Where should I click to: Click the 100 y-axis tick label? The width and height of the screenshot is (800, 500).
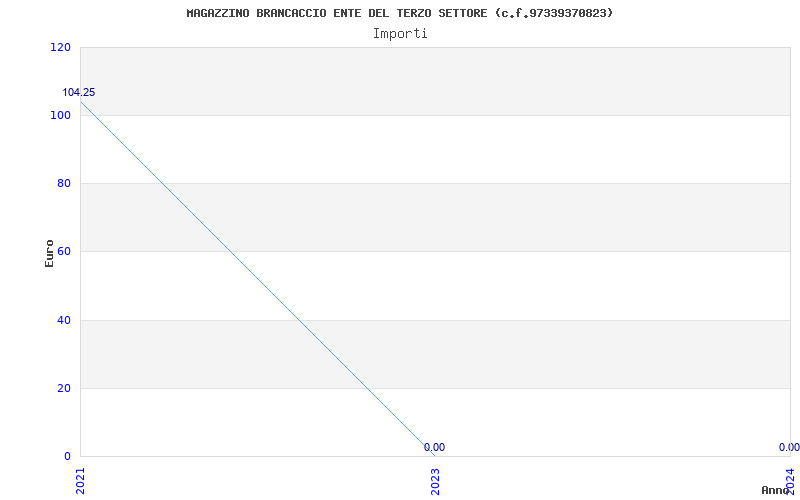click(x=60, y=115)
